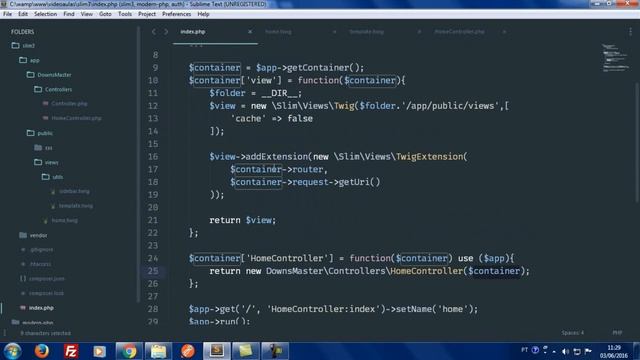Go to next tab with right arrow
Screen dimensions: 640x360
pos(166,32)
